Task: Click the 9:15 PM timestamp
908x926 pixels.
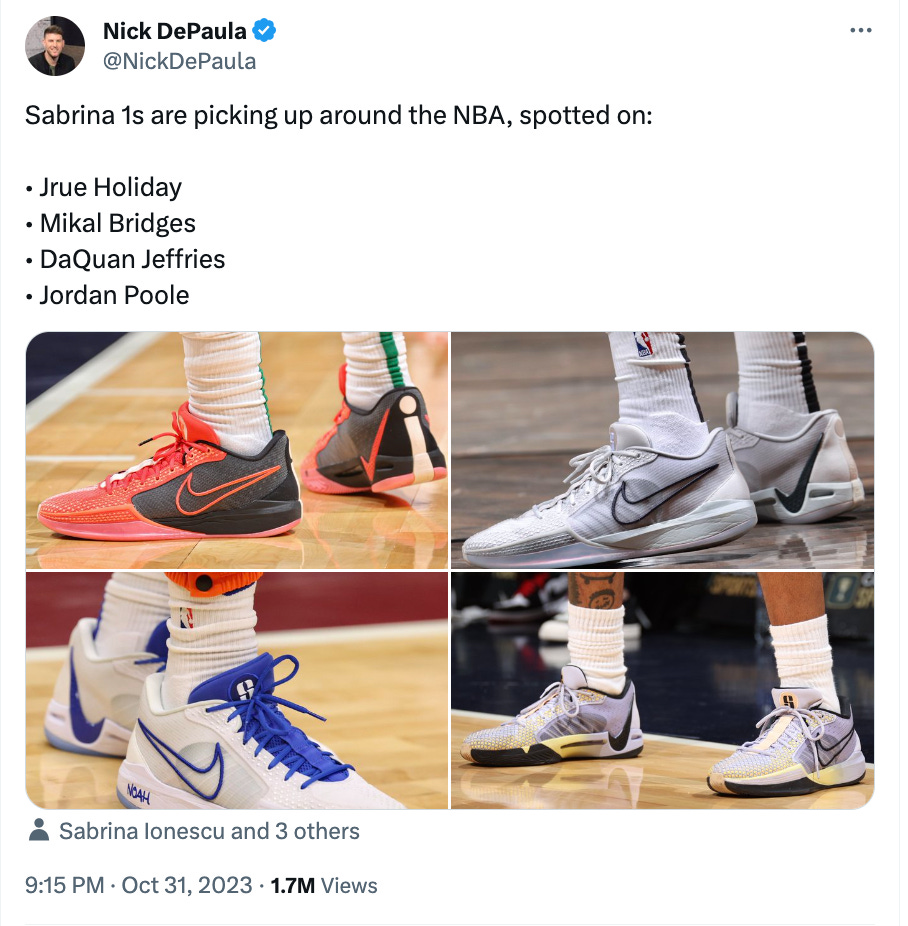Action: 64,885
